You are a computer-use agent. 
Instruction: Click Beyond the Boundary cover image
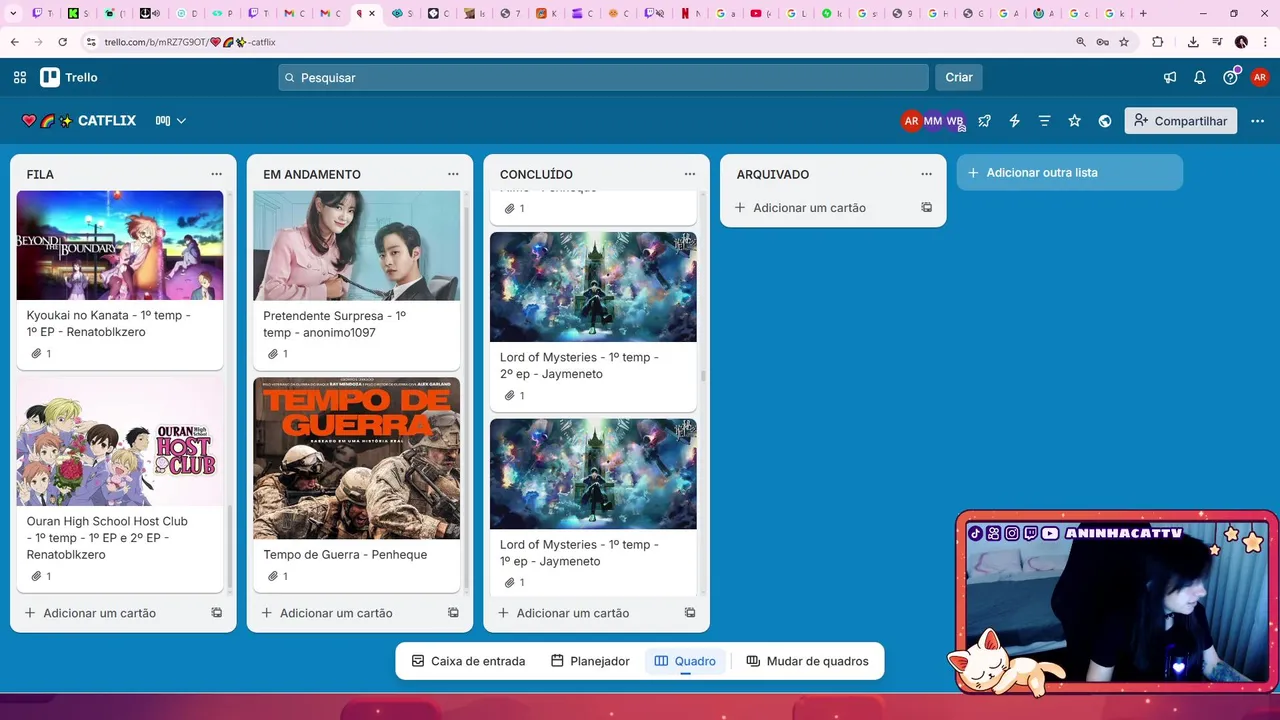click(x=120, y=245)
